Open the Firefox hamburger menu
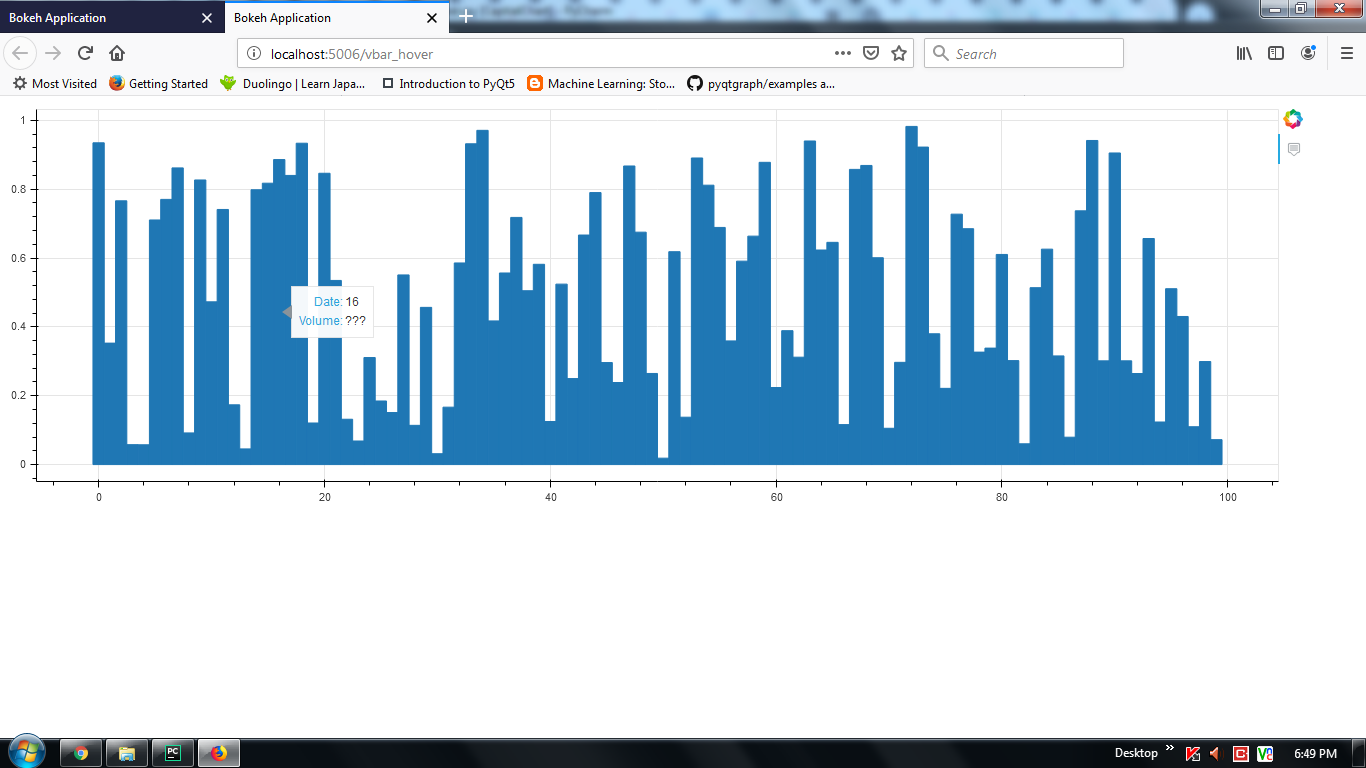 point(1347,53)
